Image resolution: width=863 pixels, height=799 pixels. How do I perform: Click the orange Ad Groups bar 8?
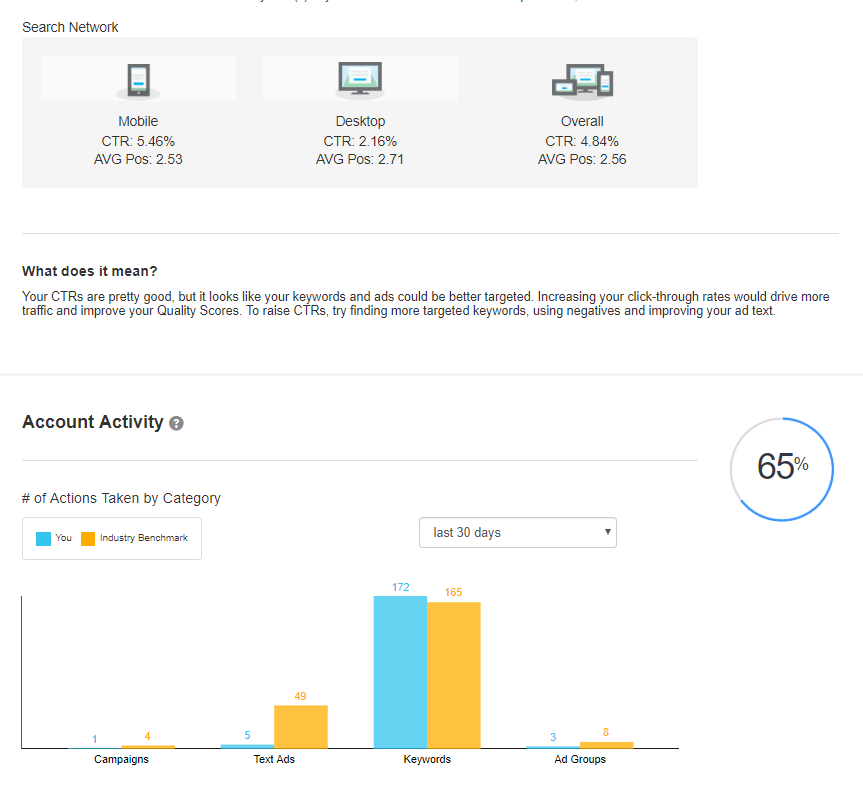[607, 745]
